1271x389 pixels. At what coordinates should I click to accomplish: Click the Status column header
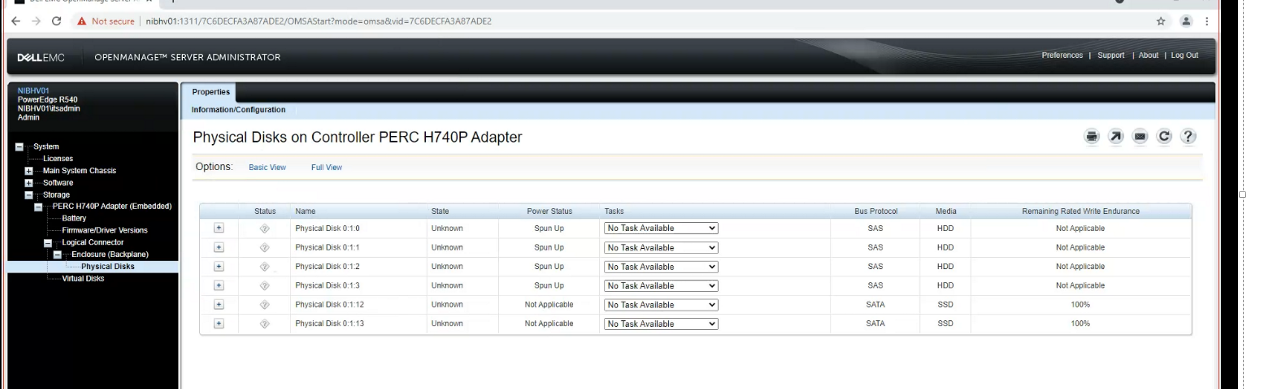pos(265,211)
